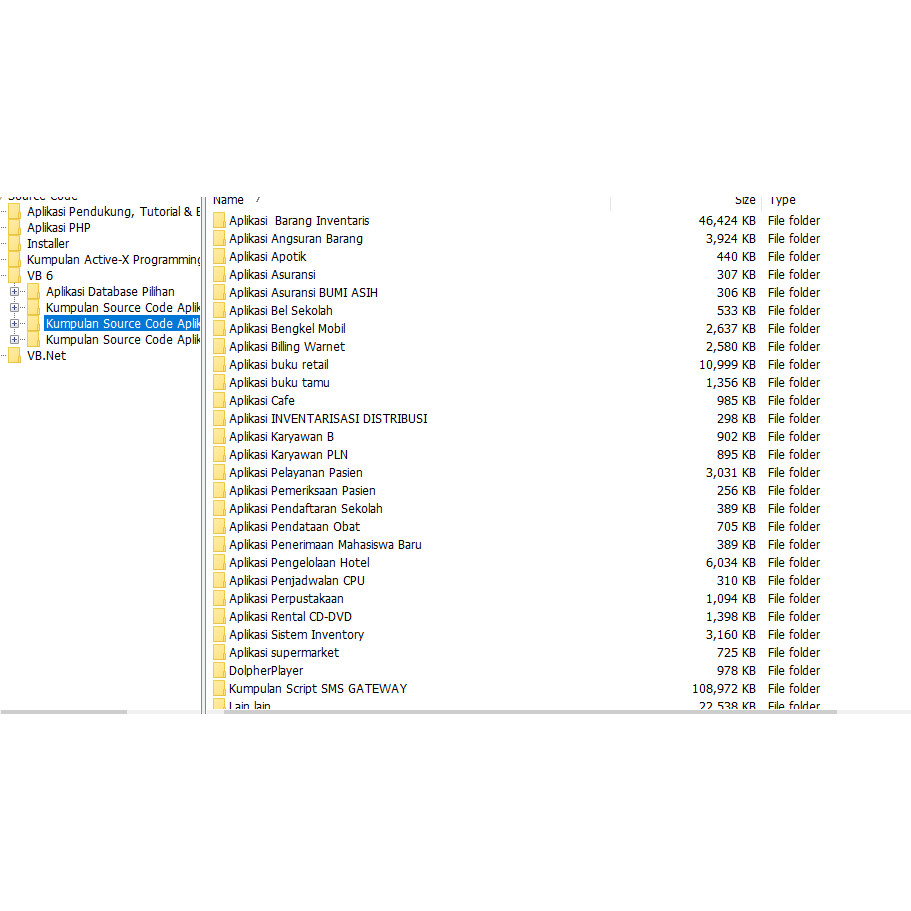Select folder icon for Aplikasi Asuransi BUMI ASIH
The height and width of the screenshot is (911, 911).
(x=219, y=292)
